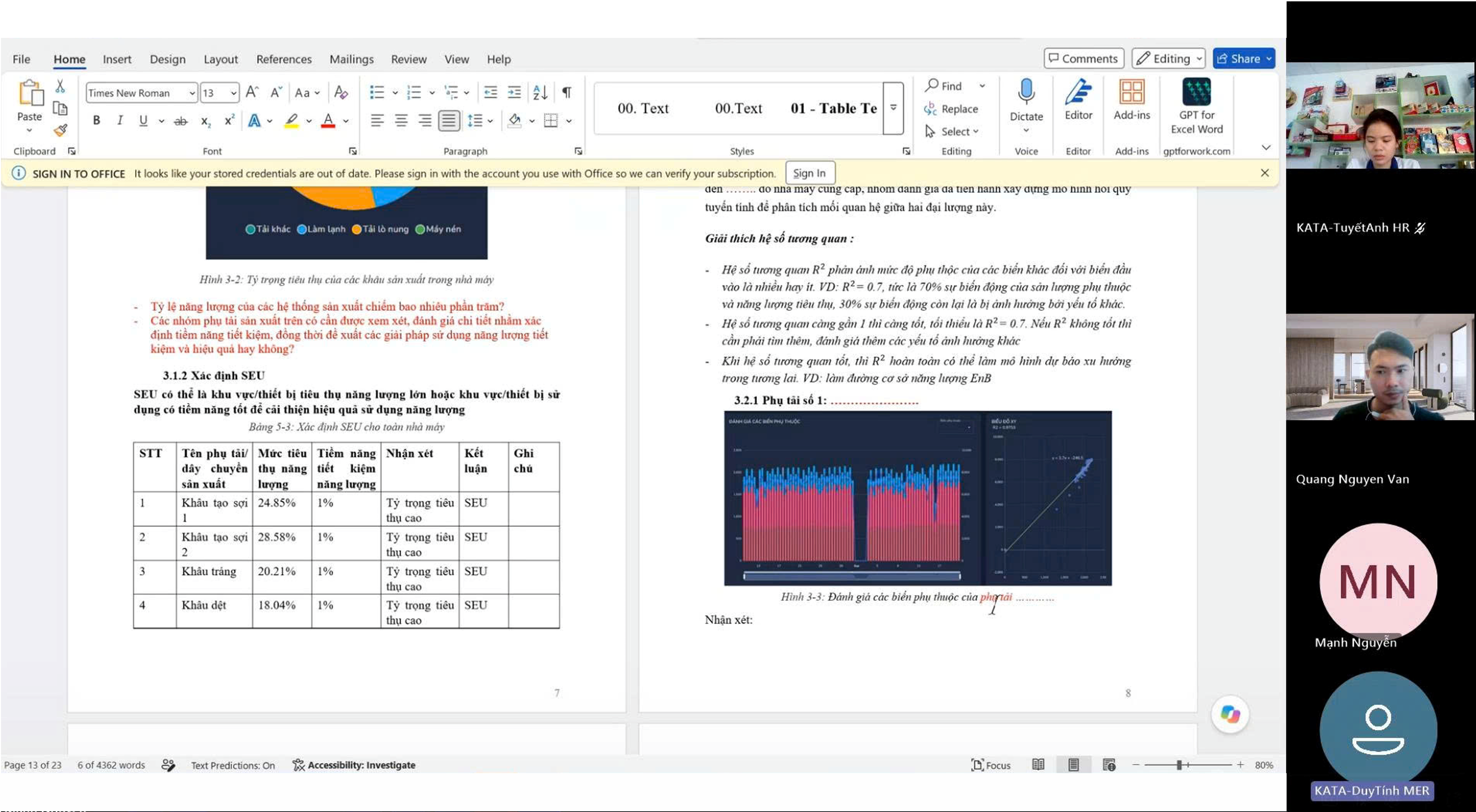This screenshot has width=1476, height=812.
Task: Click the Sort A-Z icon
Action: (540, 92)
